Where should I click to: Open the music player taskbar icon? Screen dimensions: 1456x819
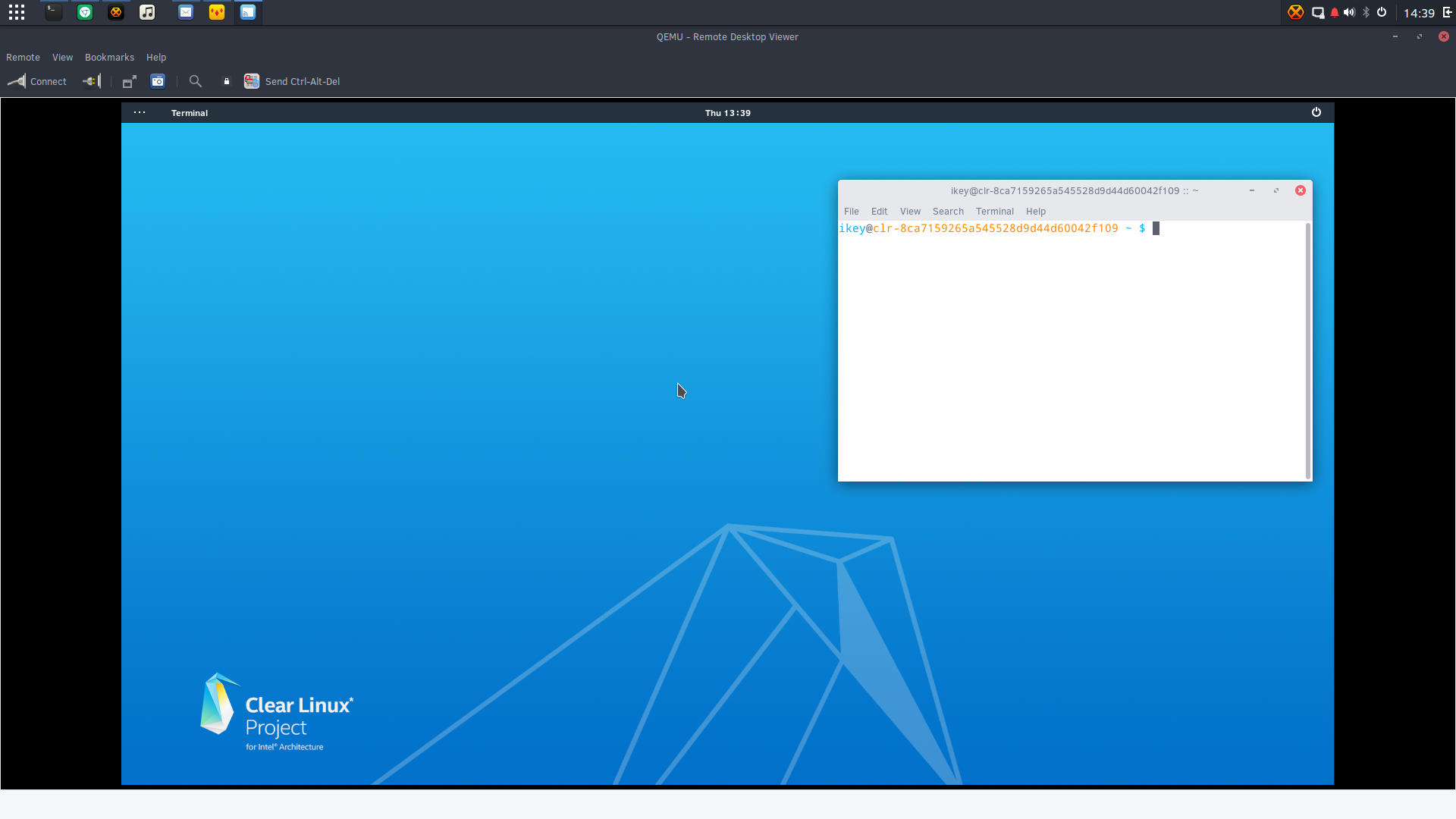pyautogui.click(x=147, y=12)
